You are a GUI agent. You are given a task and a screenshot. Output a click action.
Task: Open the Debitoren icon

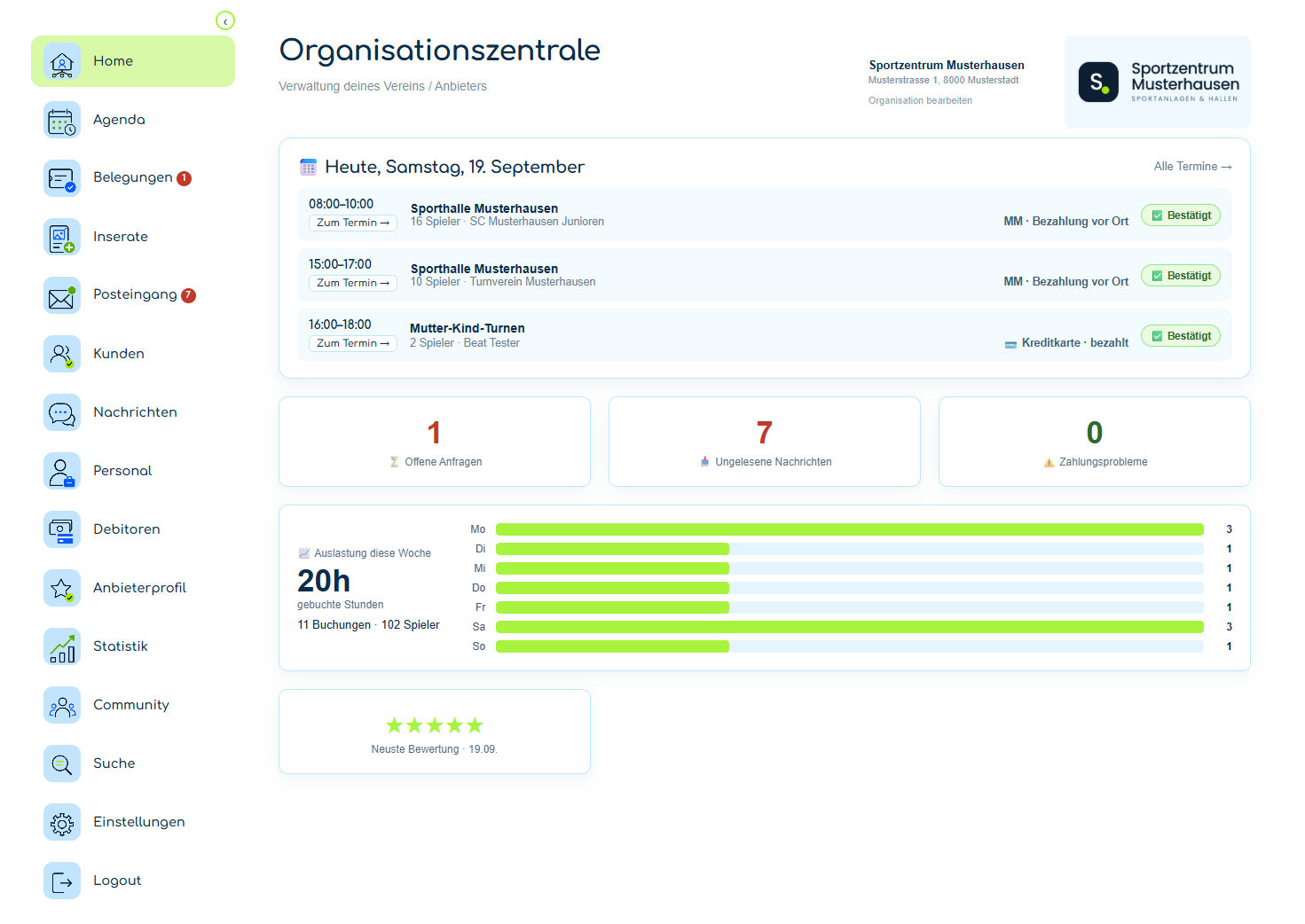coord(62,529)
